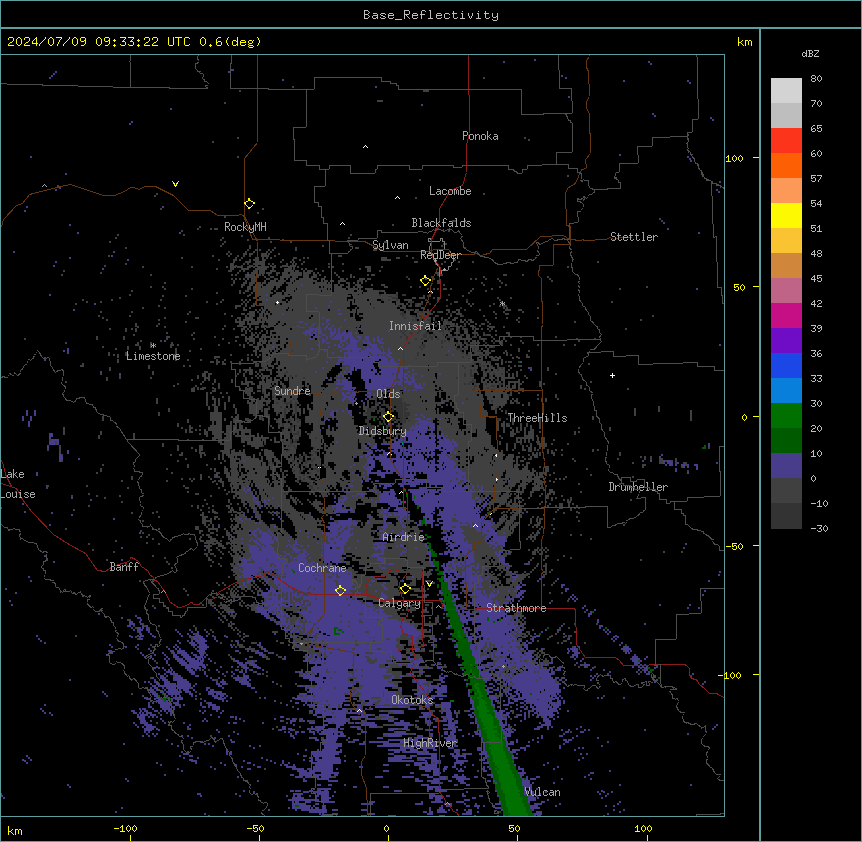This screenshot has width=862, height=842.
Task: Click the Limestone label
Action: [x=153, y=356]
